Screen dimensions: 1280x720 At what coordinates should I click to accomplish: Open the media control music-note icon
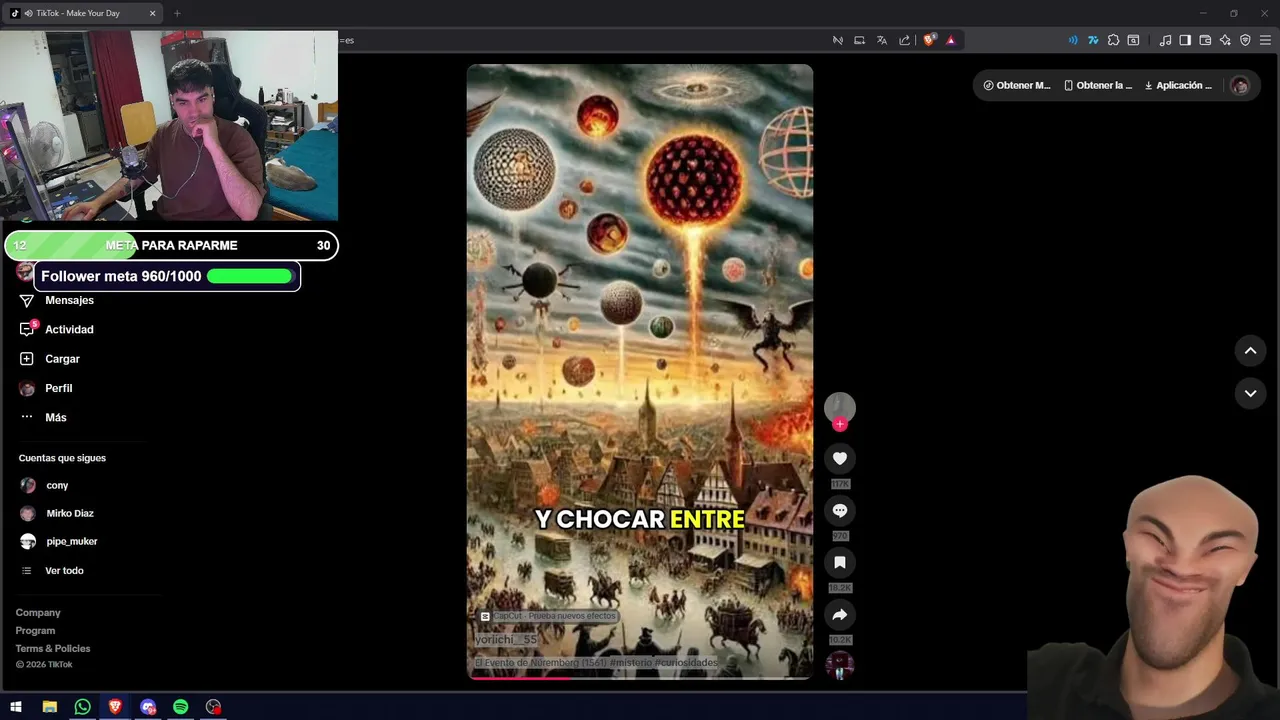point(1165,40)
